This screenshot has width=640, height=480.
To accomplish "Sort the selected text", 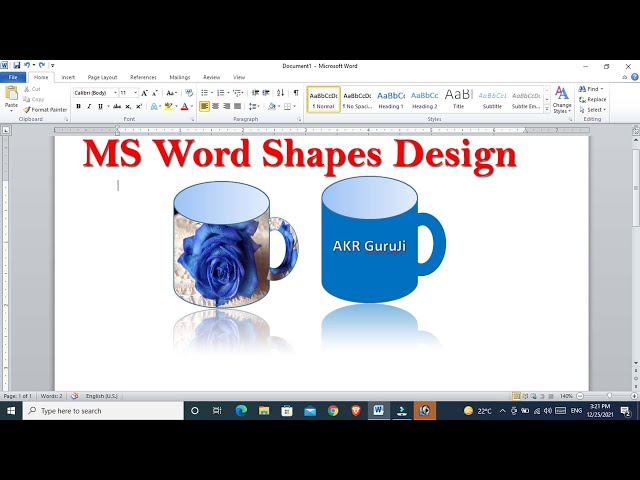I will click(x=280, y=93).
